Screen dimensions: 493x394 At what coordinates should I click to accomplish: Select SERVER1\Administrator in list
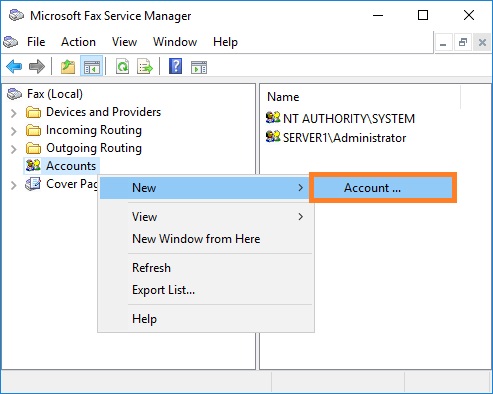(344, 138)
